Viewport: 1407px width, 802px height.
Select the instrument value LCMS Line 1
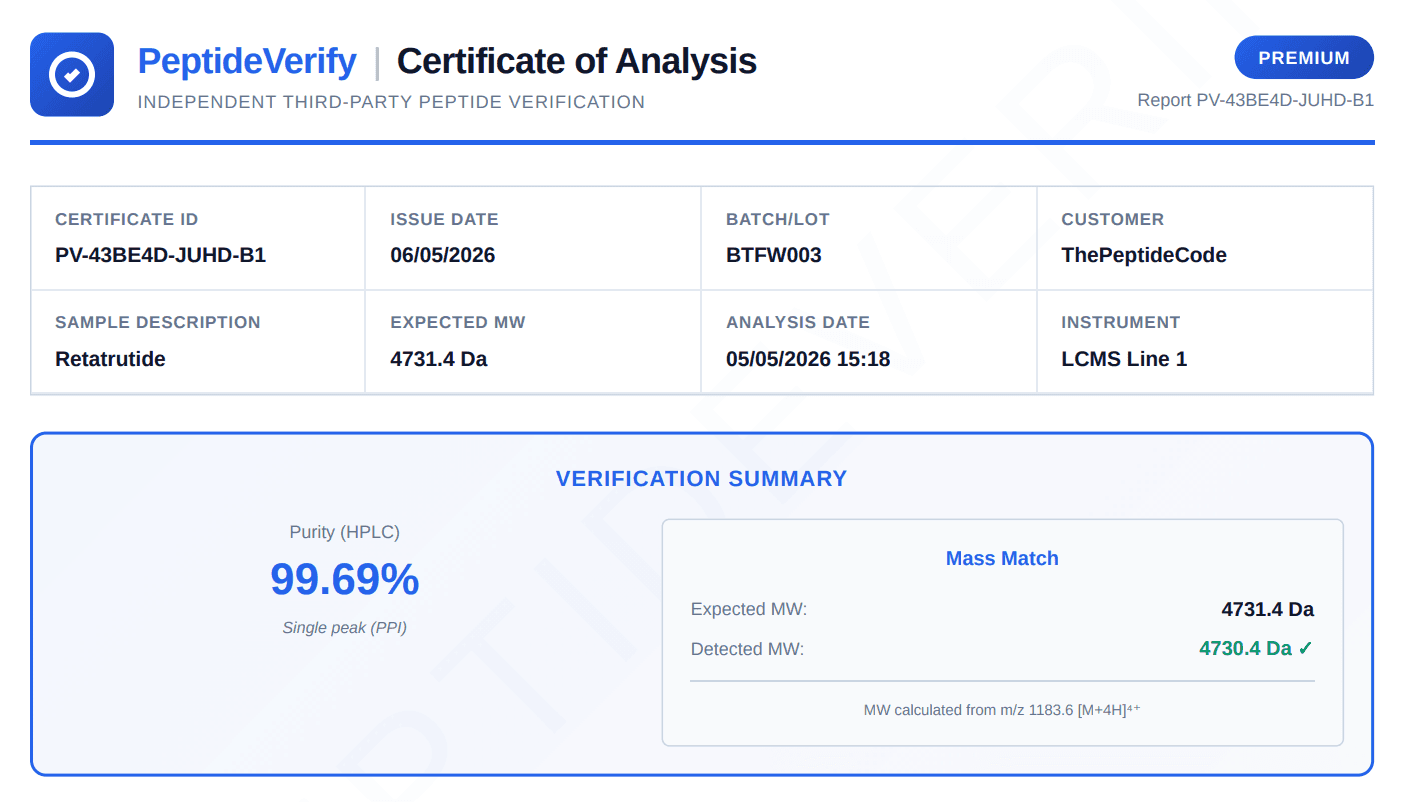(1124, 359)
